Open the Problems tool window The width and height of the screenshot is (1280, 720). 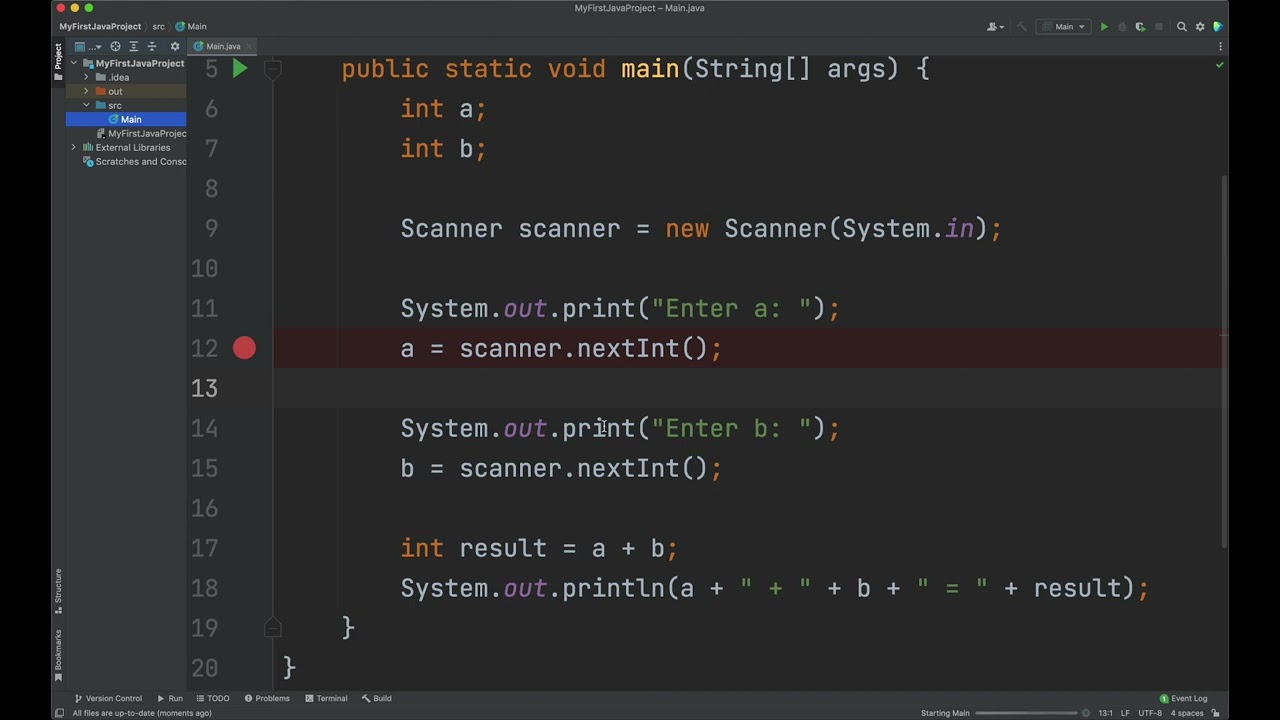point(266,698)
